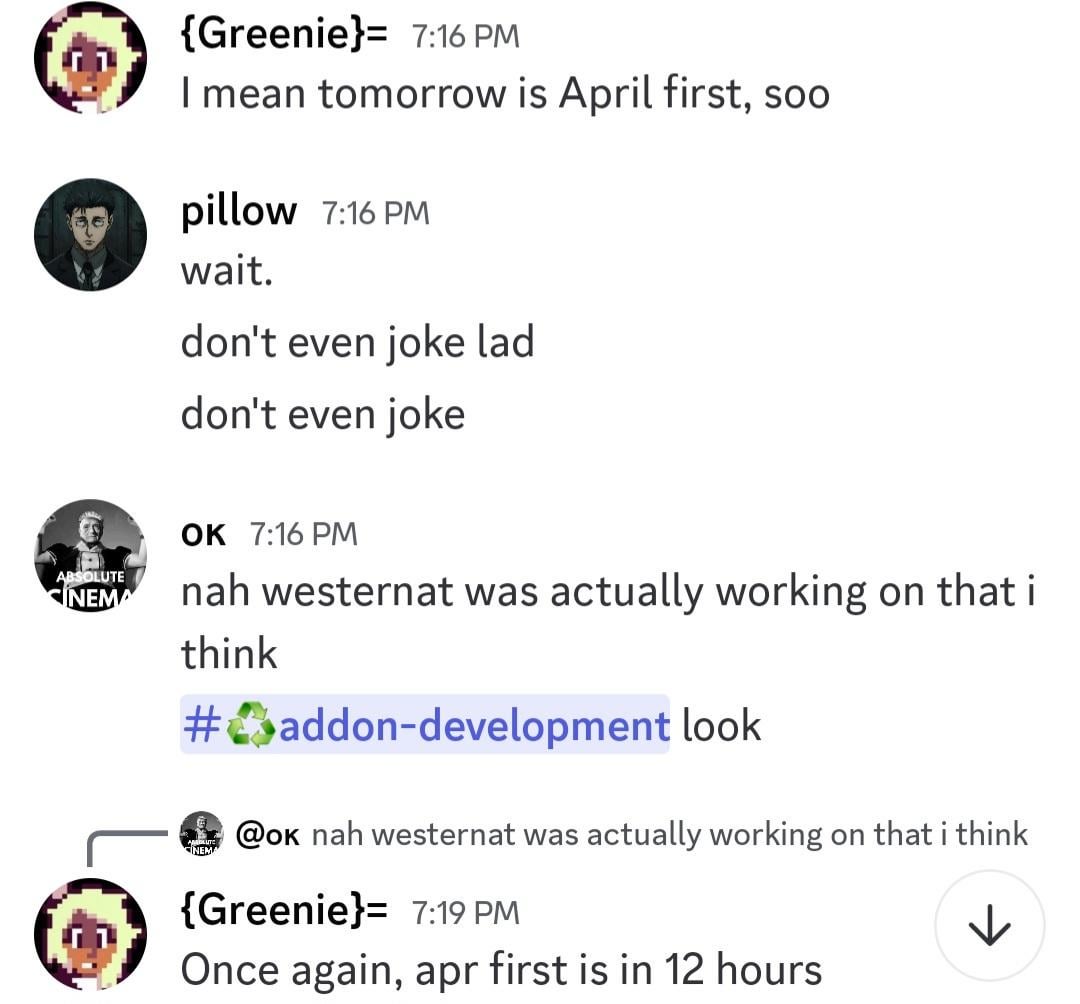This screenshot has height=1004, width=1080.
Task: Open Greenie's avatar on the 7:16 PM message
Action: coord(90,57)
